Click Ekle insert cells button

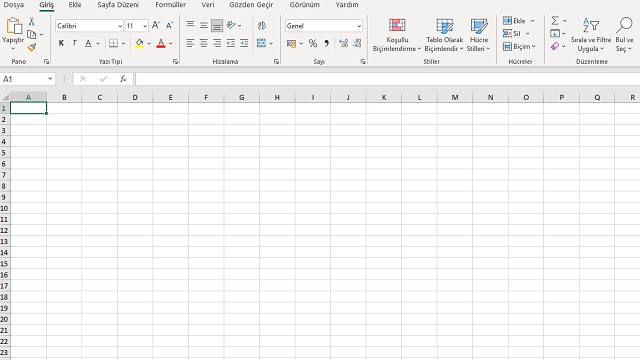coord(514,21)
